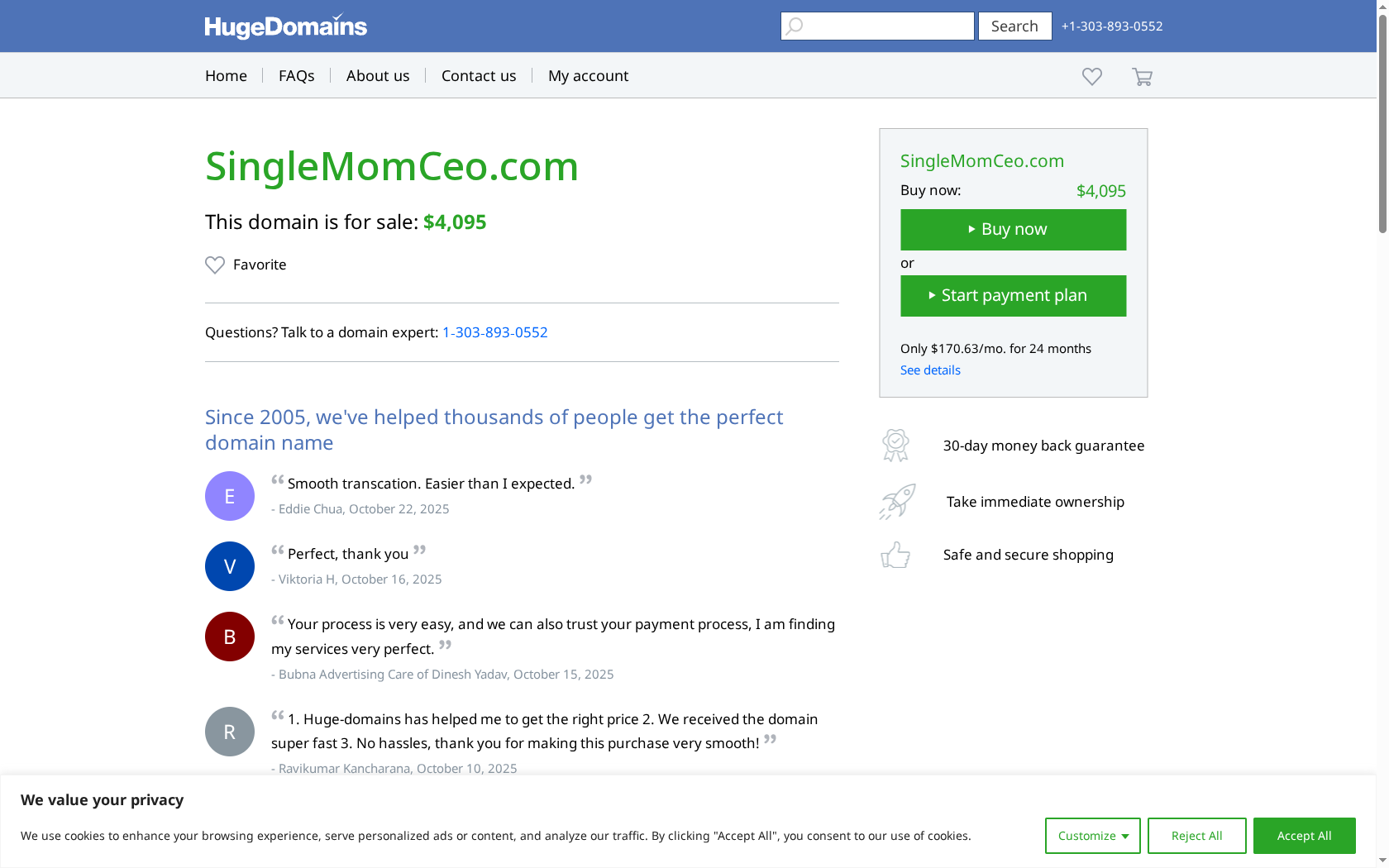Click the HugeDomains logo
This screenshot has width=1389, height=868.
coord(285,26)
